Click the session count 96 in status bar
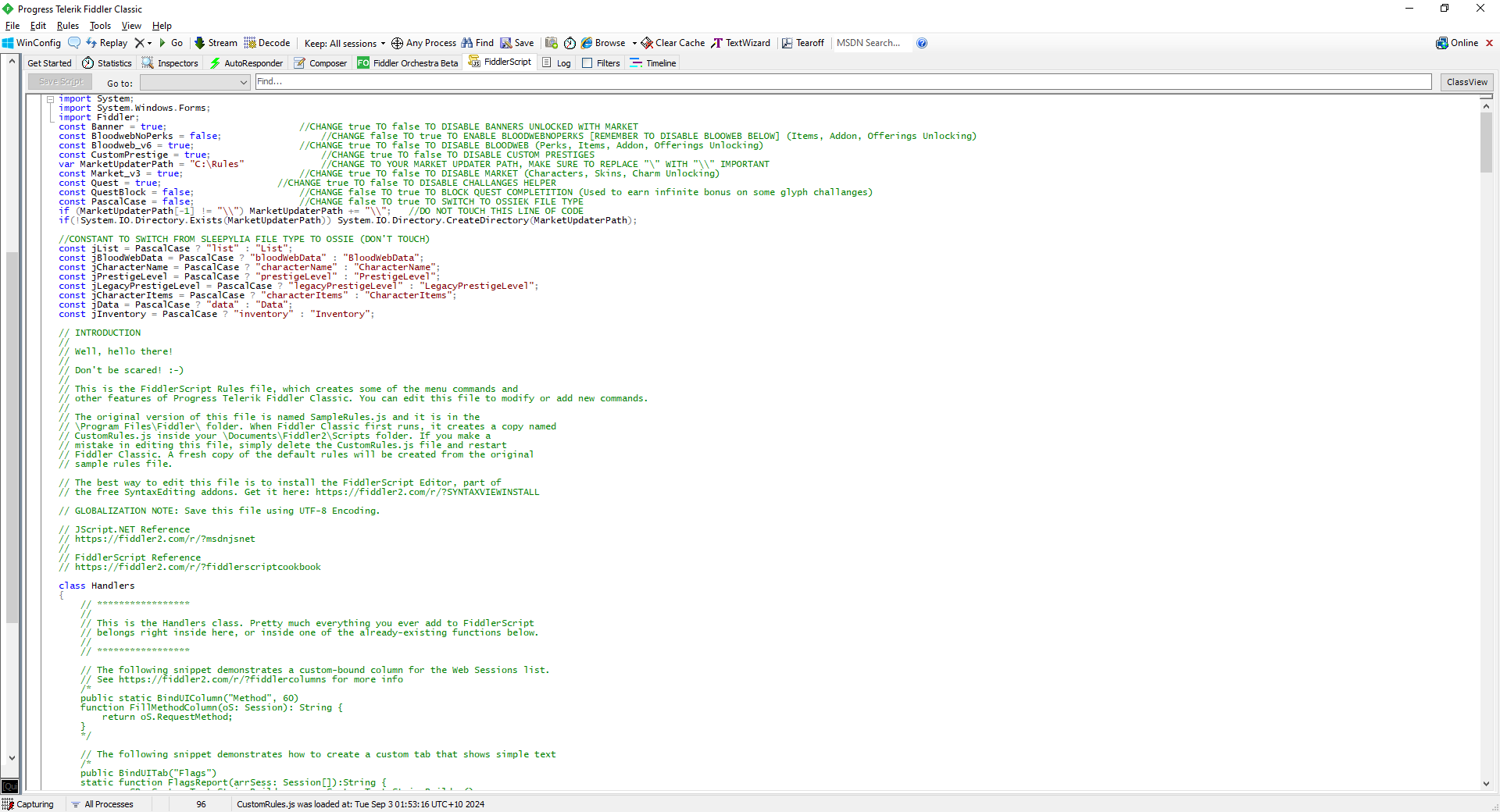1500x812 pixels. coord(201,804)
